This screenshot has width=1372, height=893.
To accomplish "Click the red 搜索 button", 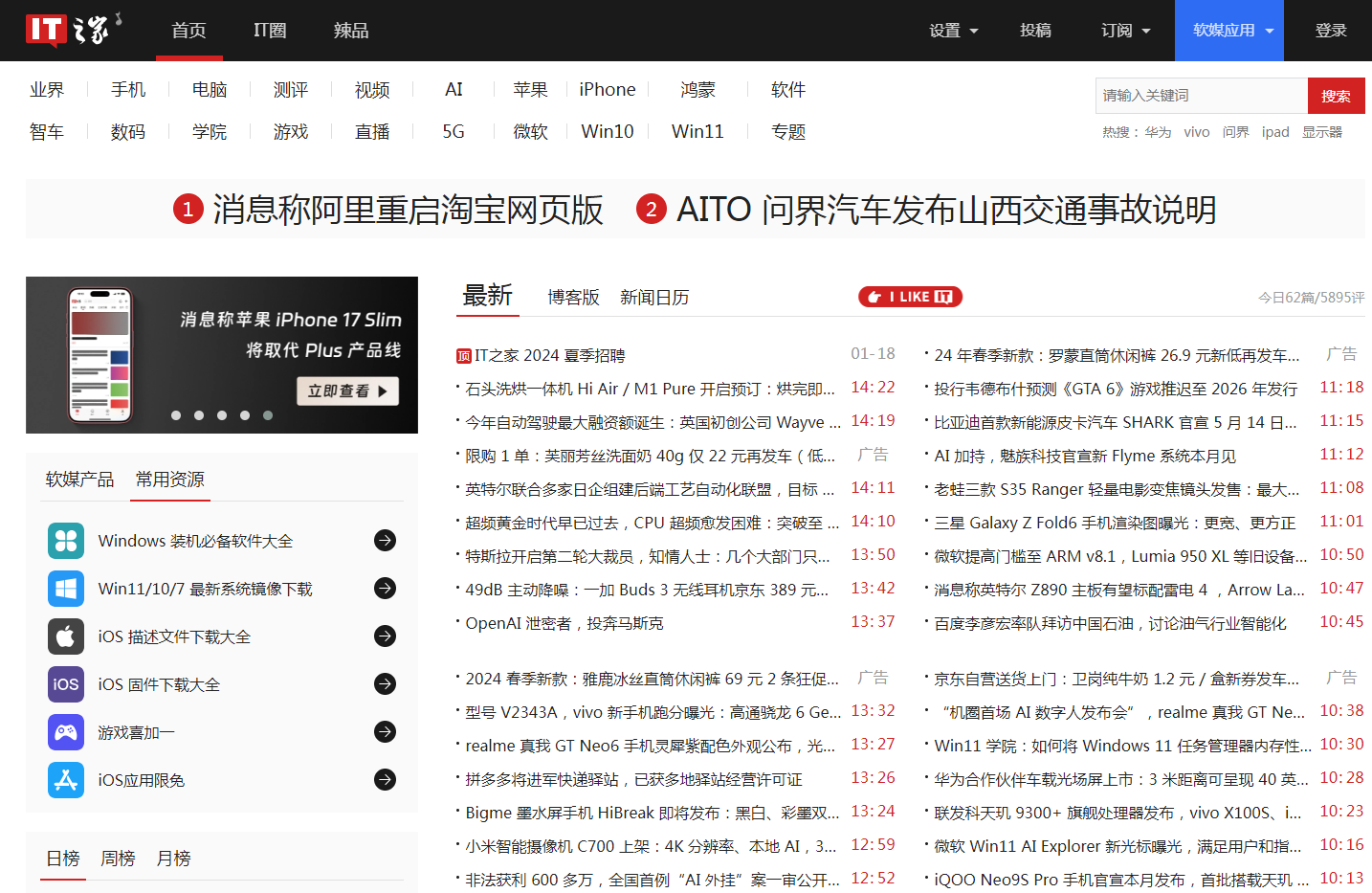I will click(x=1336, y=96).
